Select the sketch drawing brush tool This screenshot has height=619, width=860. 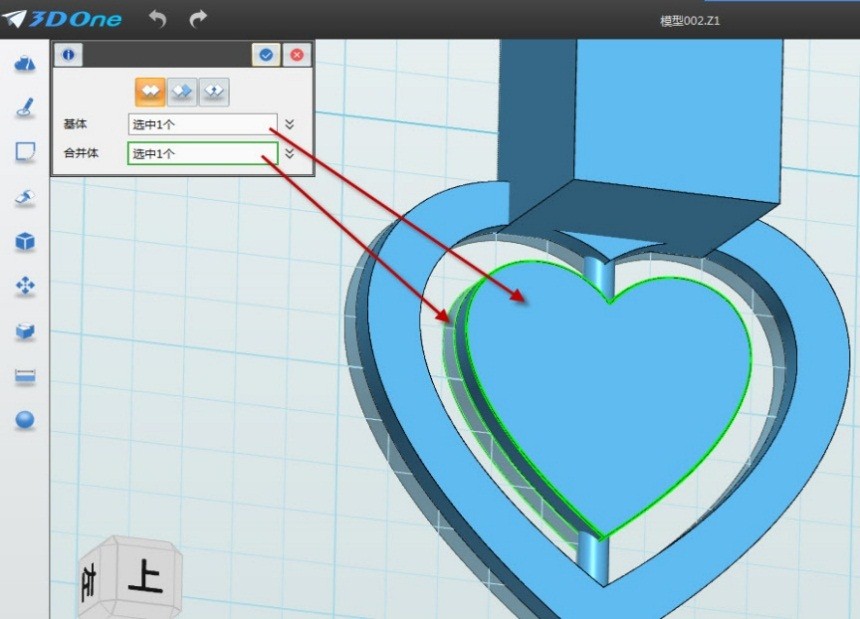point(25,107)
